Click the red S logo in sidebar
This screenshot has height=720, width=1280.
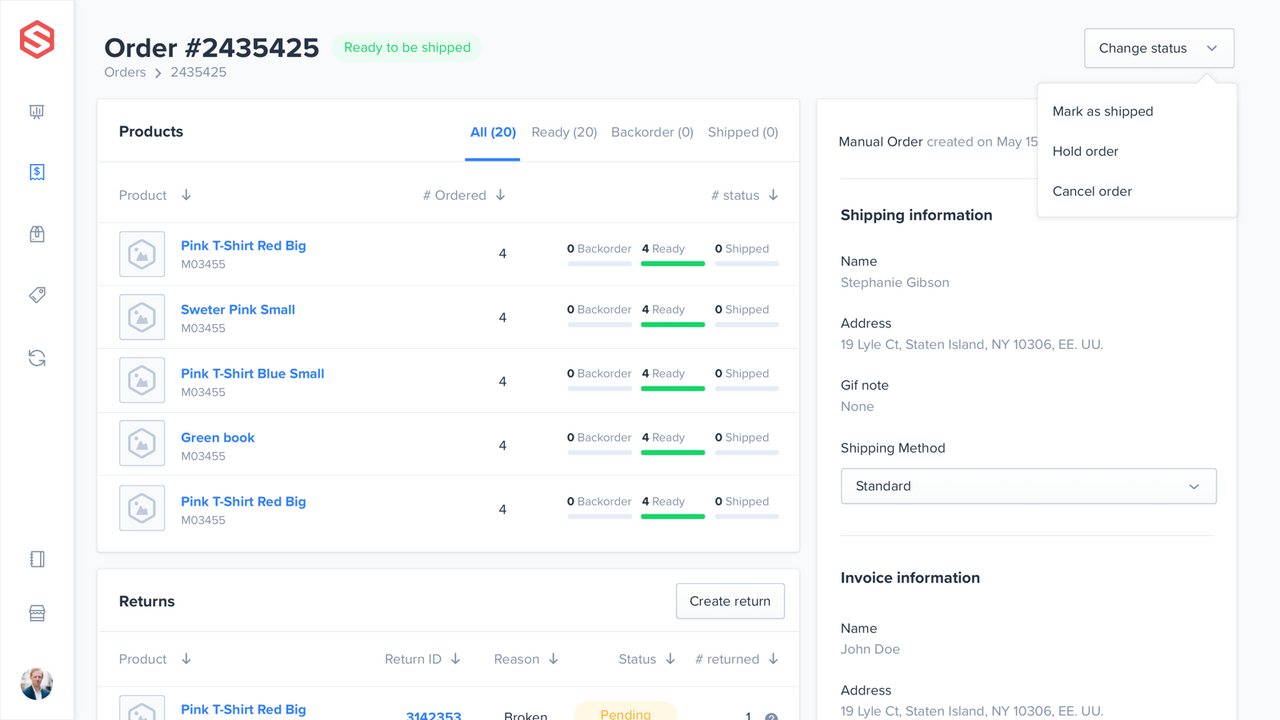pos(37,40)
